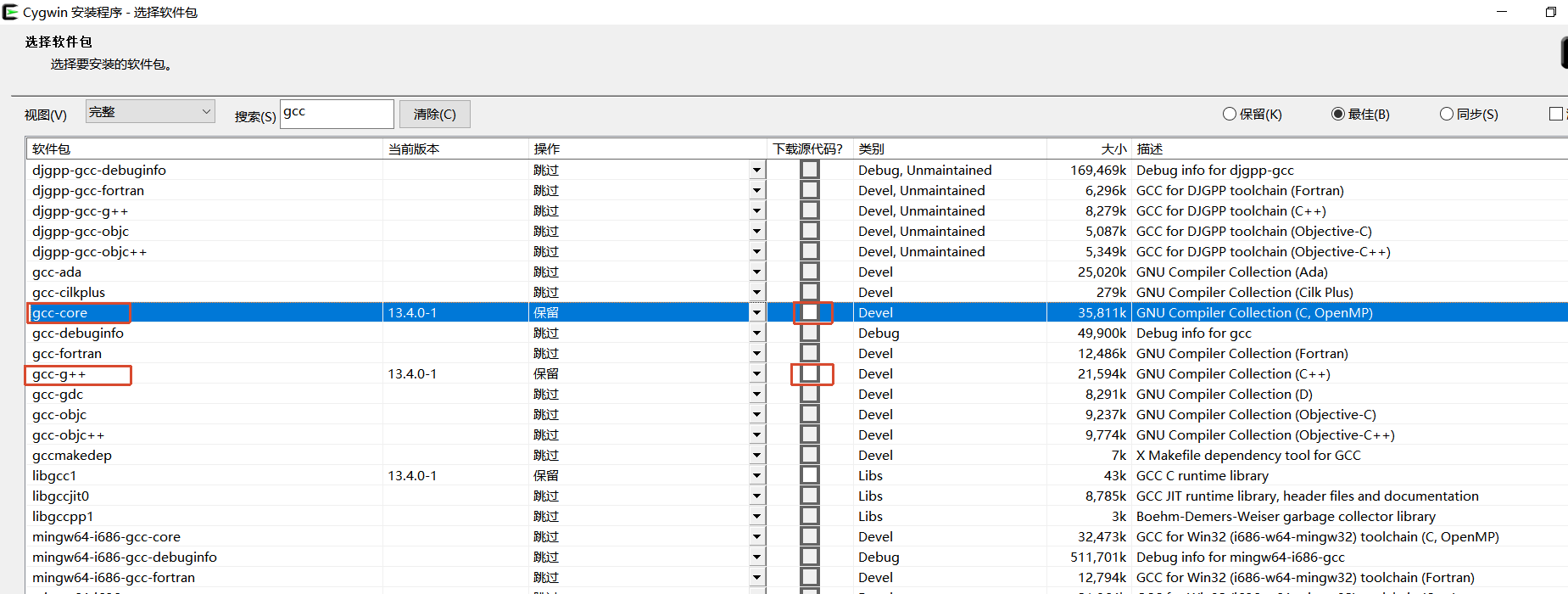
Task: Open action dropdown for djgpp-gcc-fortran
Action: (x=756, y=190)
